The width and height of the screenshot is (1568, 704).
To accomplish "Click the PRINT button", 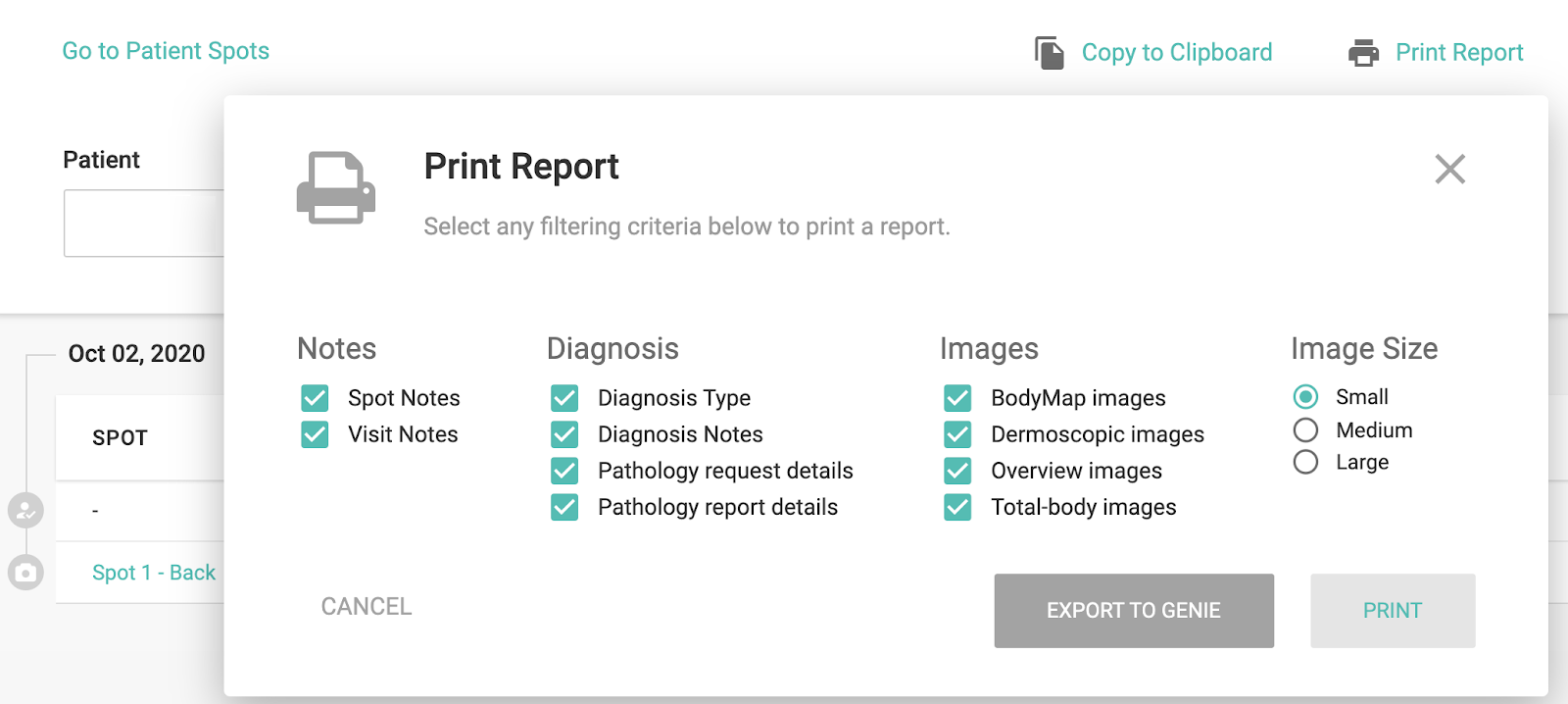I will pos(1392,611).
